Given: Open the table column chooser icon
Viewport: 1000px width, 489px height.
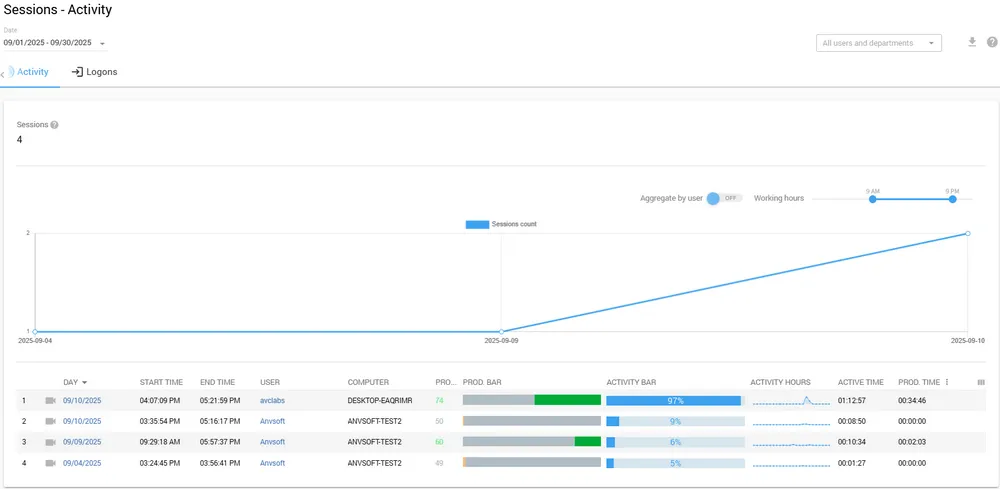Looking at the screenshot, I should (980, 382).
